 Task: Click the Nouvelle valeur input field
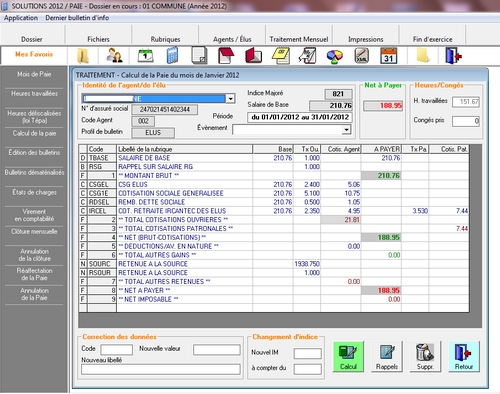pos(217,350)
